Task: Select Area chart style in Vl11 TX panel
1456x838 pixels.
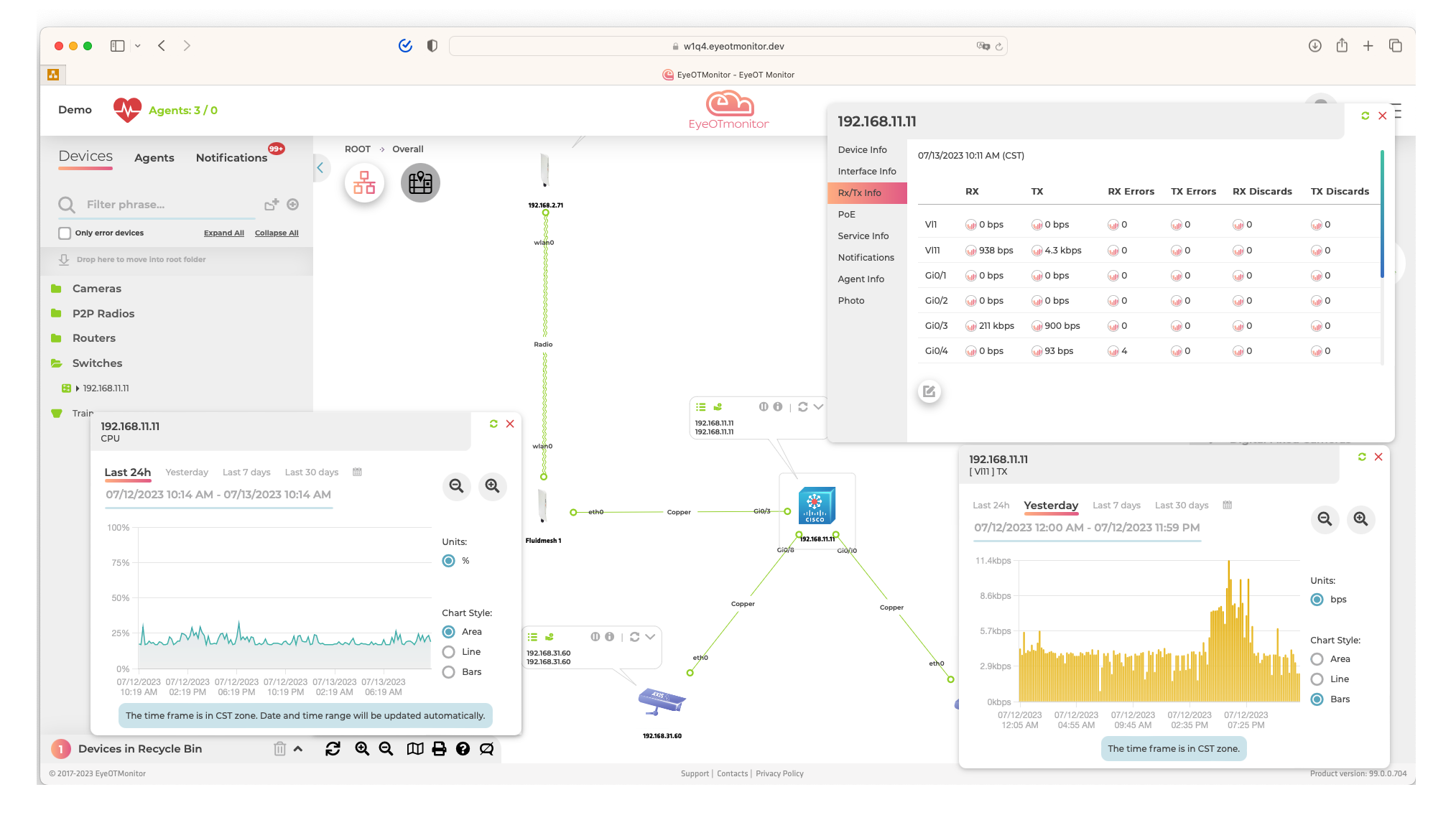Action: point(1317,659)
